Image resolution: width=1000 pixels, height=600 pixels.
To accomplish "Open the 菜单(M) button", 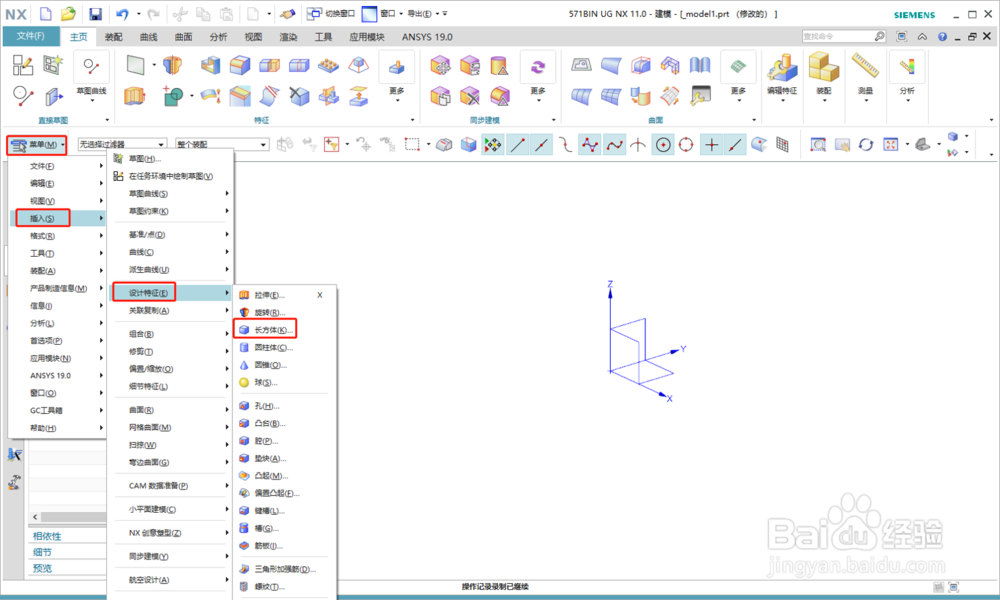I will pos(37,145).
